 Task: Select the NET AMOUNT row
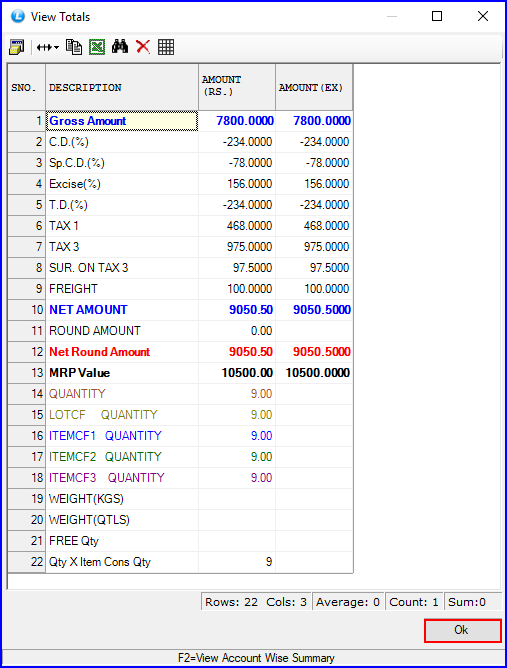[180, 310]
